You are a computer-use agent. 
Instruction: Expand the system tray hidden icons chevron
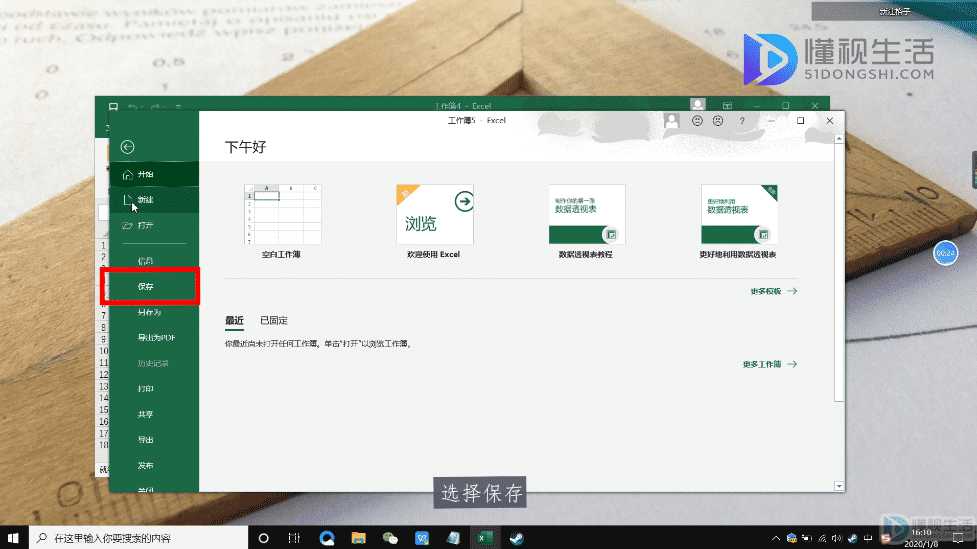pos(775,538)
